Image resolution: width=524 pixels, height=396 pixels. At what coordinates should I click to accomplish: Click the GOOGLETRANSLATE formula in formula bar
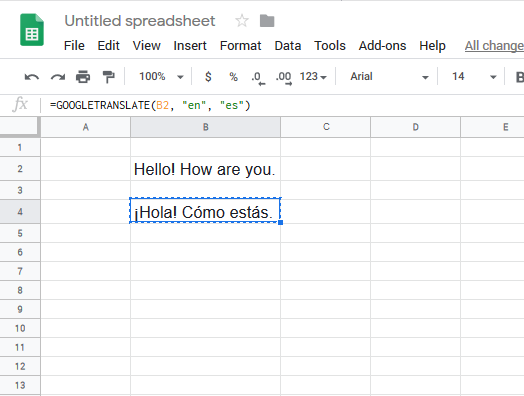tap(150, 105)
